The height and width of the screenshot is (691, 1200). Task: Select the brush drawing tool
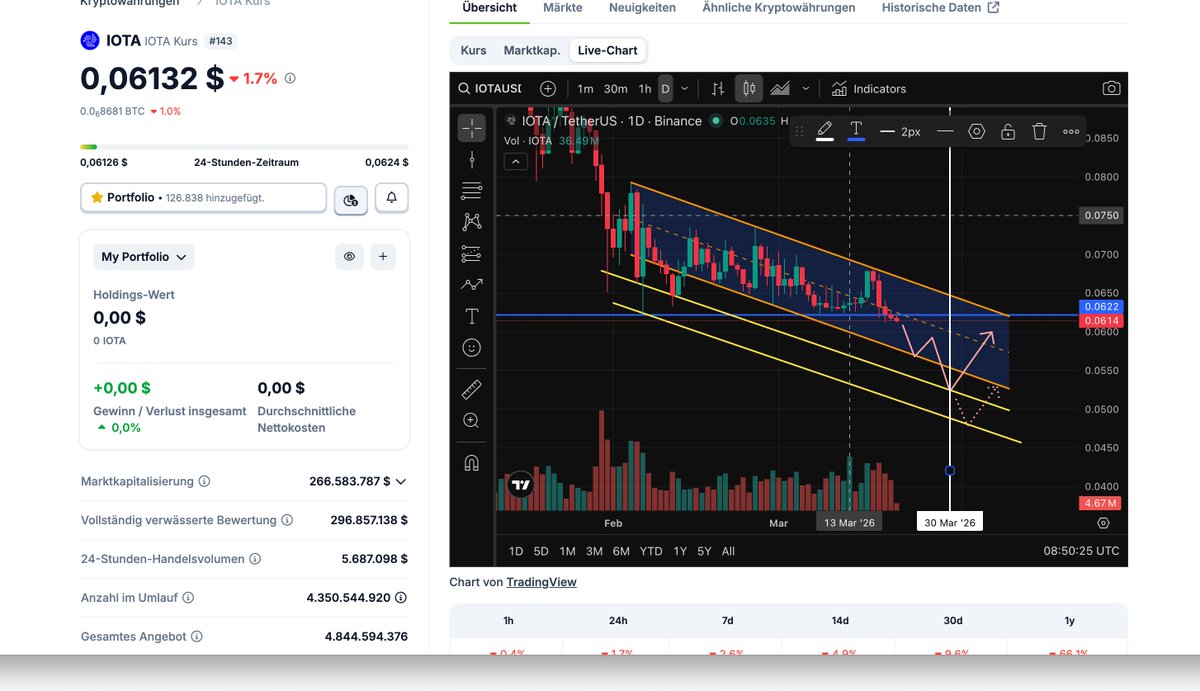click(x=472, y=285)
